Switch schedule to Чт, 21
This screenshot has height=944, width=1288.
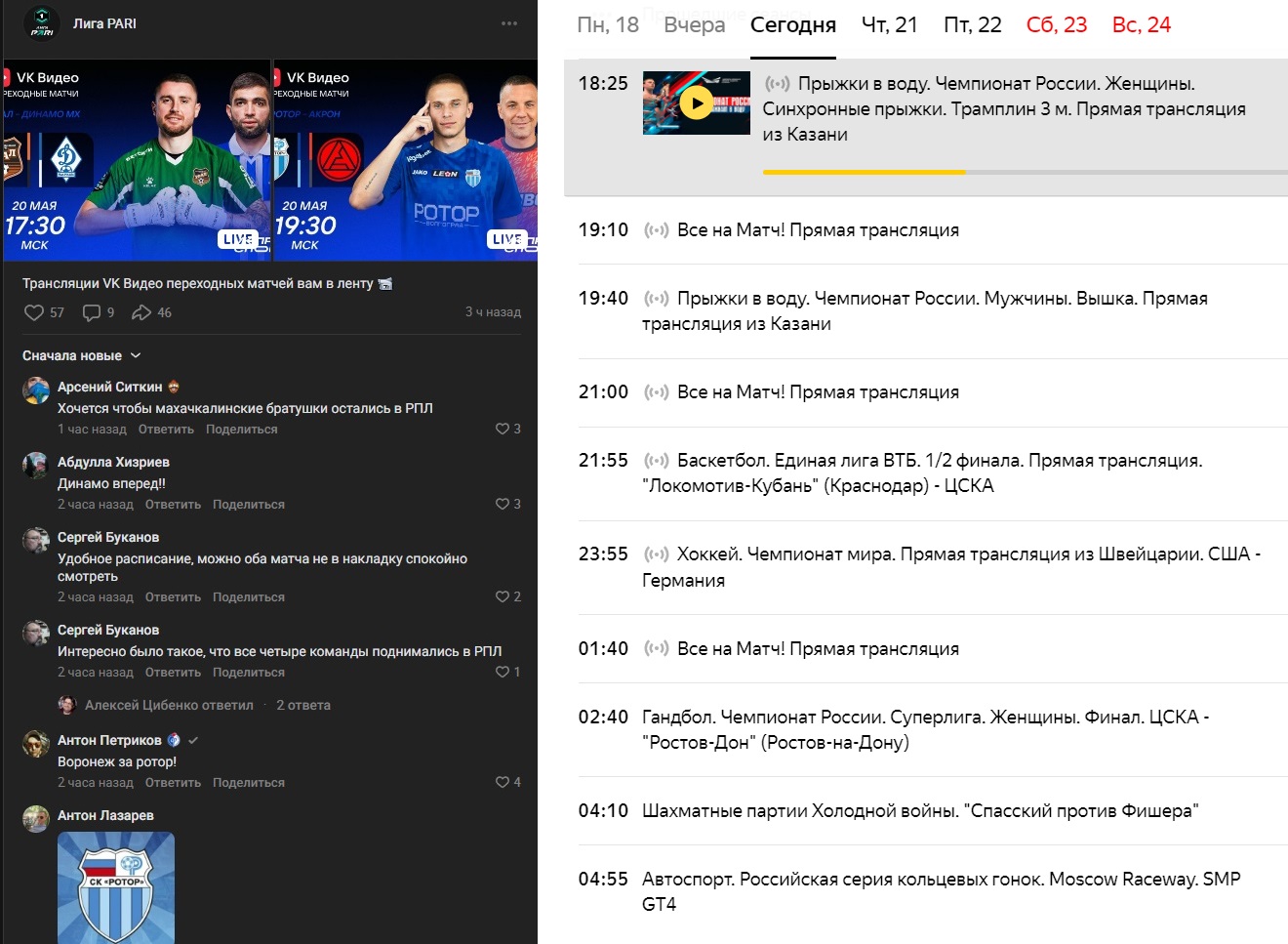point(890,25)
